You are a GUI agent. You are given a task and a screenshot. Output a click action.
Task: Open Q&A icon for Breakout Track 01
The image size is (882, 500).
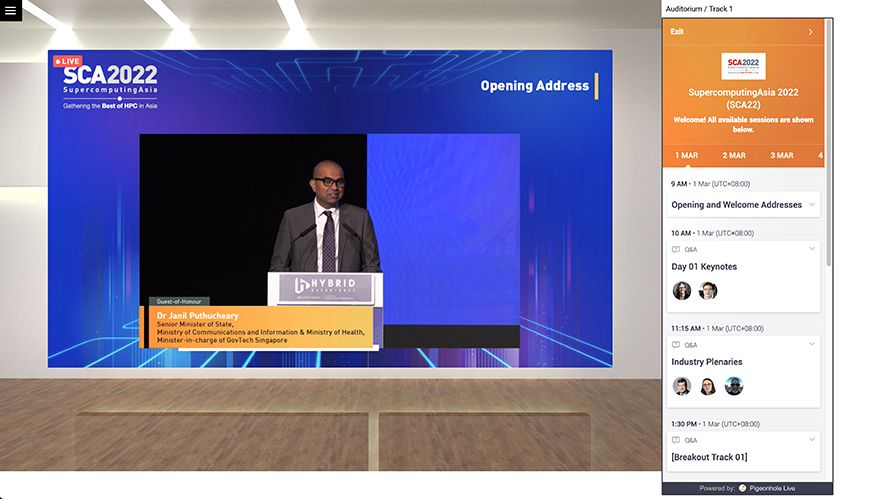tap(676, 440)
